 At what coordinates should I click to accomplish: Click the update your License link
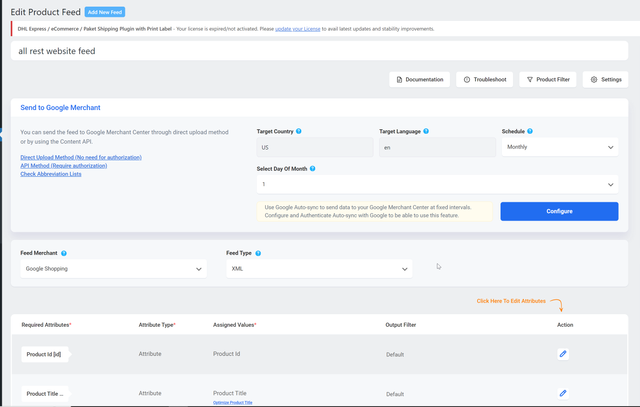298,29
